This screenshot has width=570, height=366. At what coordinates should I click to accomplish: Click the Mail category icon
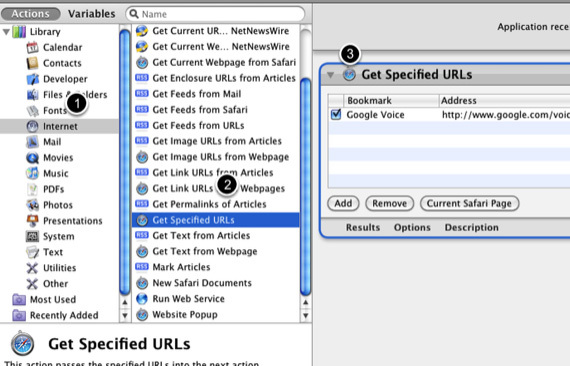[32, 142]
